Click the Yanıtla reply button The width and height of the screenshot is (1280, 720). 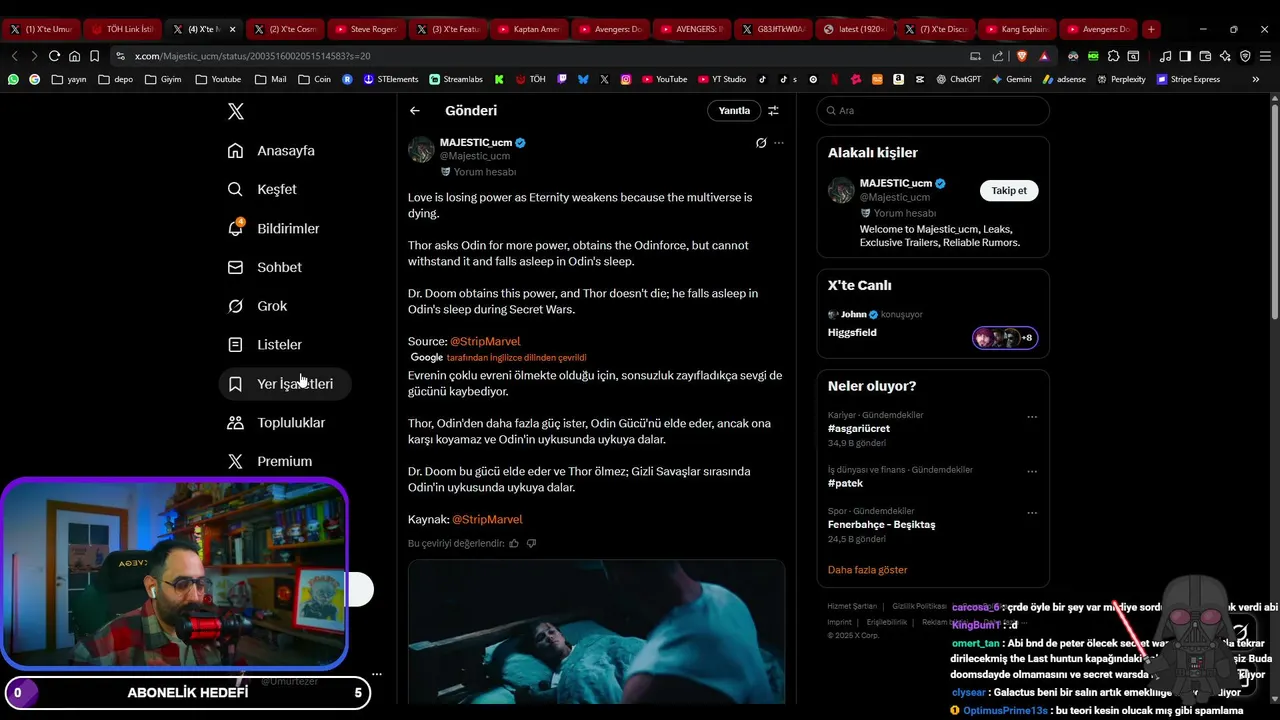(x=734, y=111)
